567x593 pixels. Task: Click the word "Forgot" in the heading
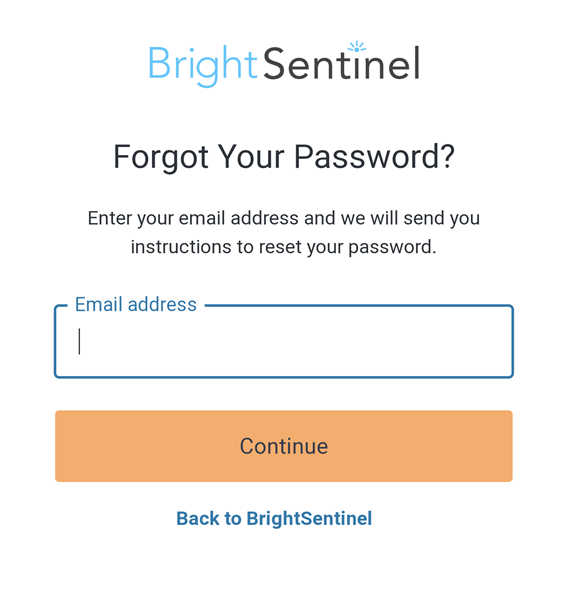click(x=161, y=157)
